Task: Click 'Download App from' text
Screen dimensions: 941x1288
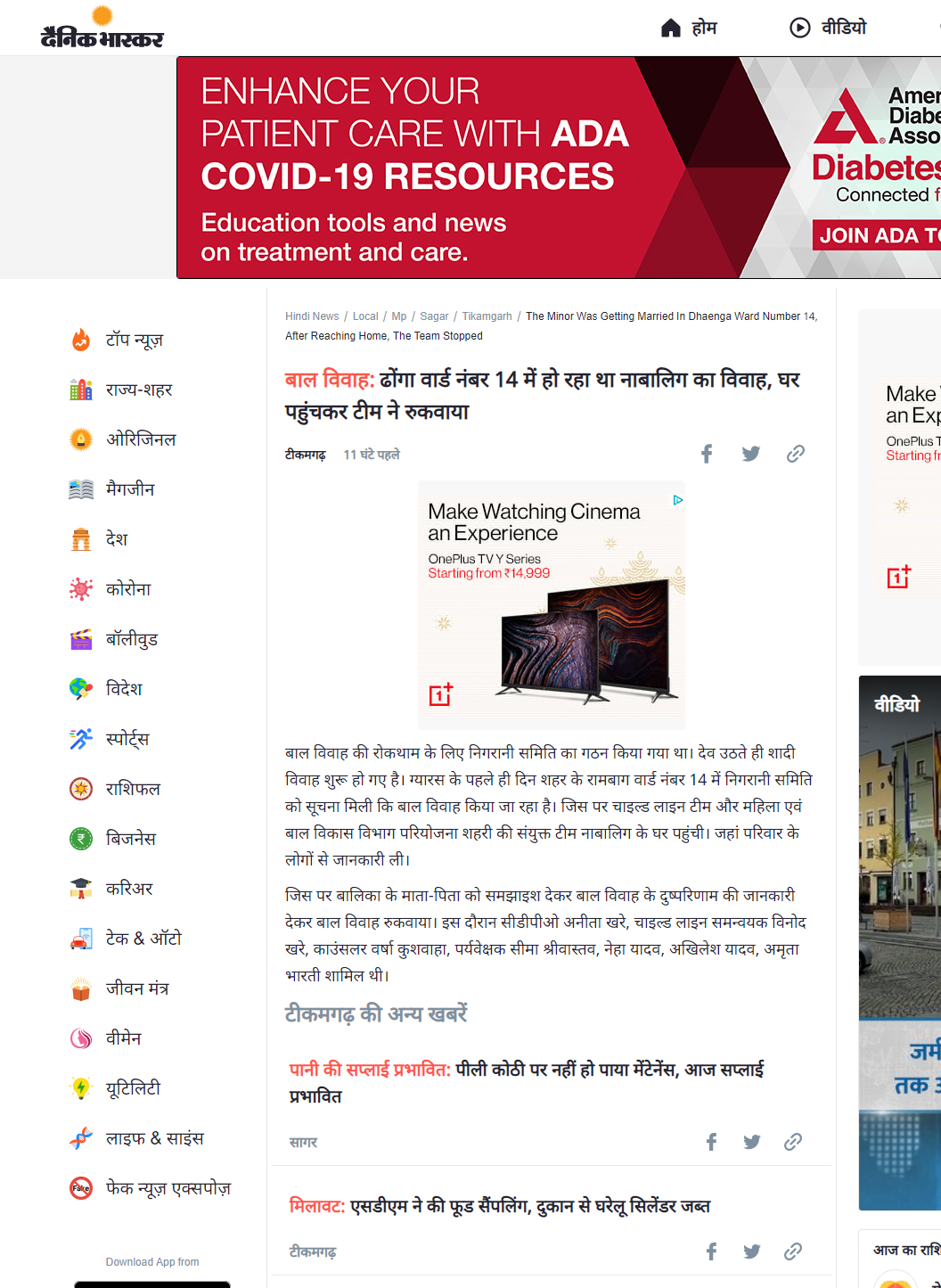Action: (x=152, y=1261)
